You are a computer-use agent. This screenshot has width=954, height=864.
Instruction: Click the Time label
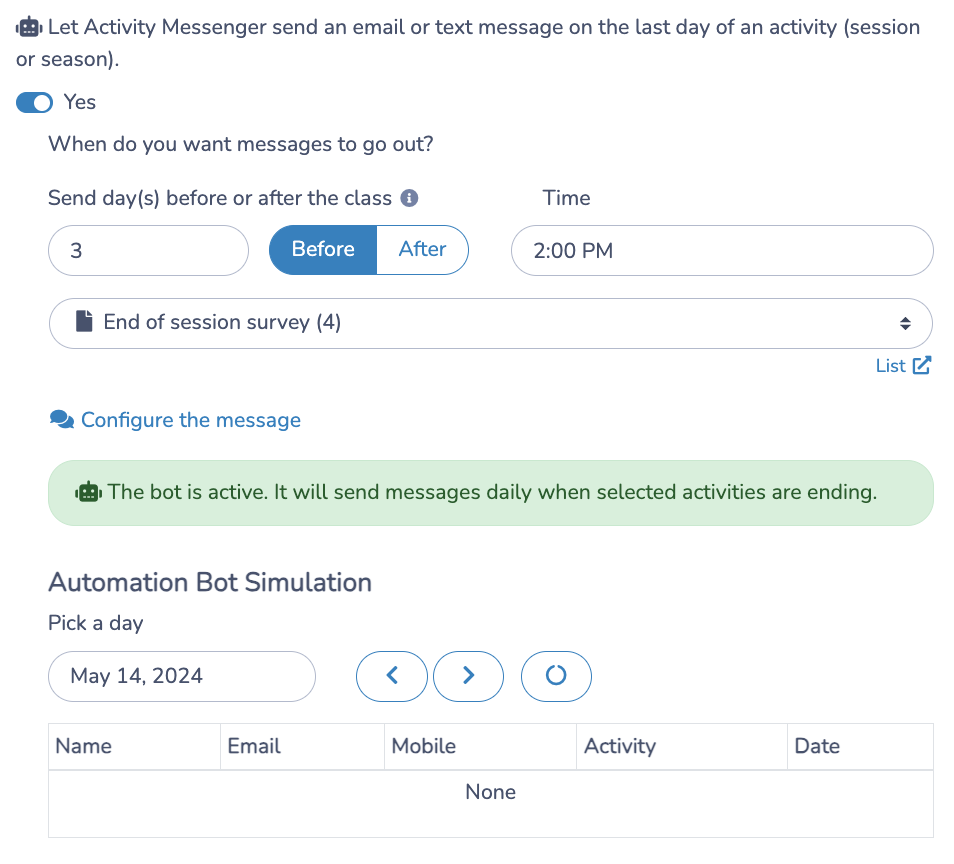tap(566, 198)
